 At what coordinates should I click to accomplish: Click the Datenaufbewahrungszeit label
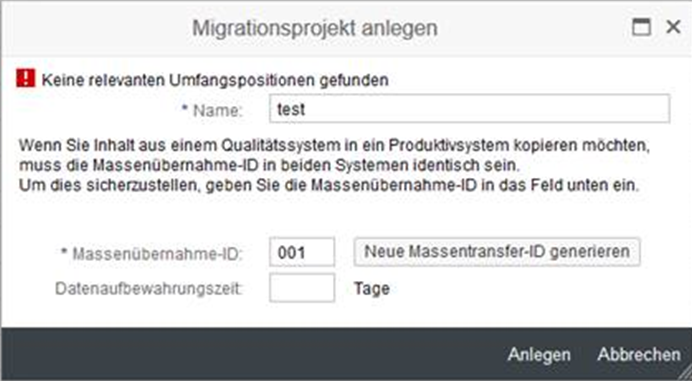[x=149, y=289]
